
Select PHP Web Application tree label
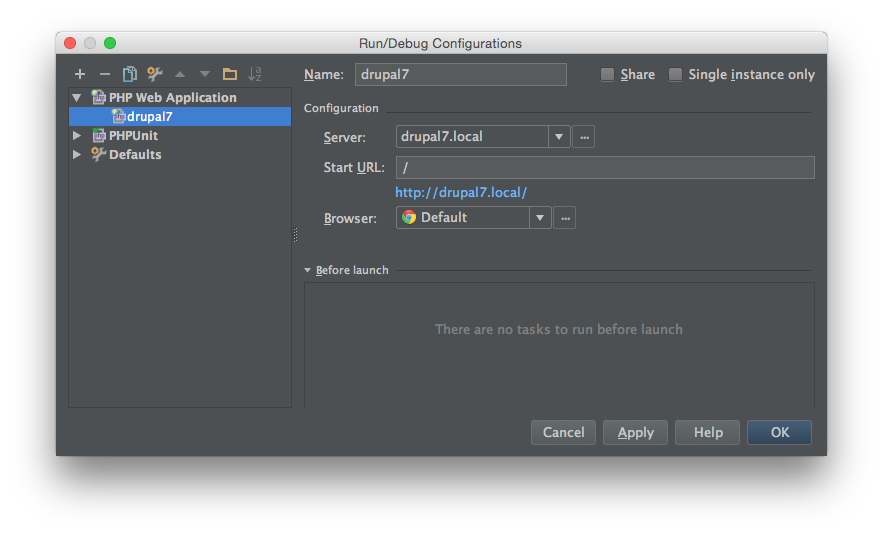point(173,97)
